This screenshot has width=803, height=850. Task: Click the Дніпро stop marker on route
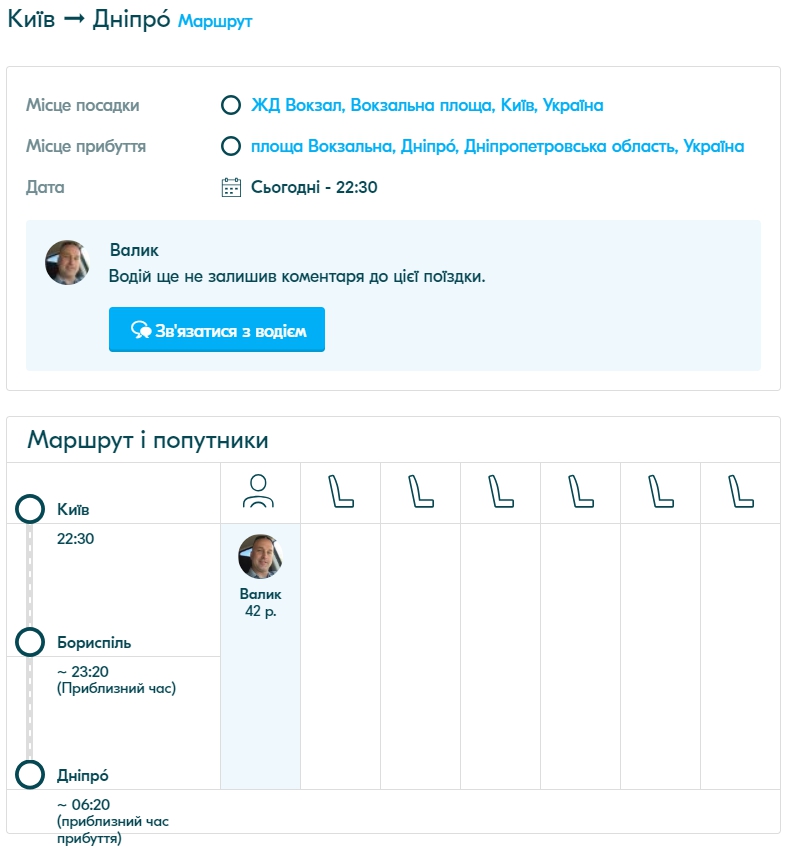click(30, 775)
